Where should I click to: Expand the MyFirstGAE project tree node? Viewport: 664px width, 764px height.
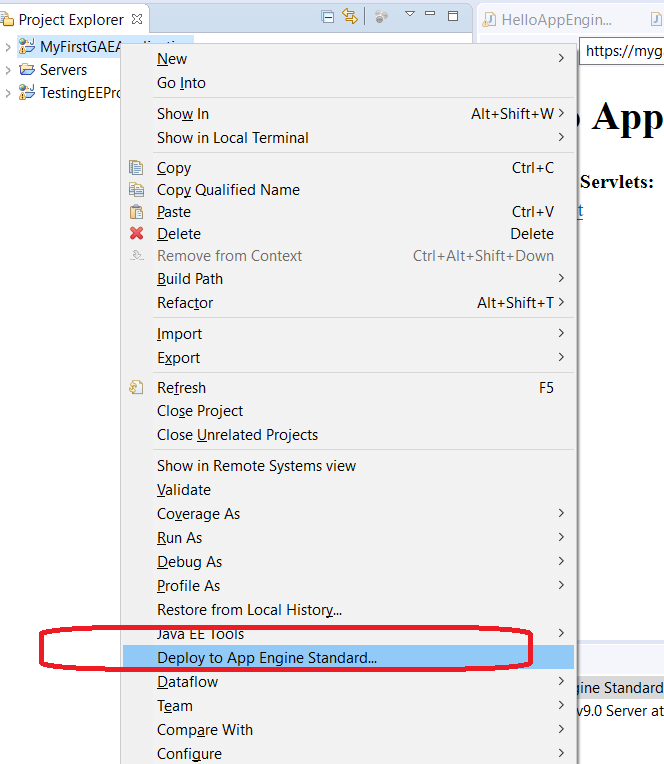(9, 47)
